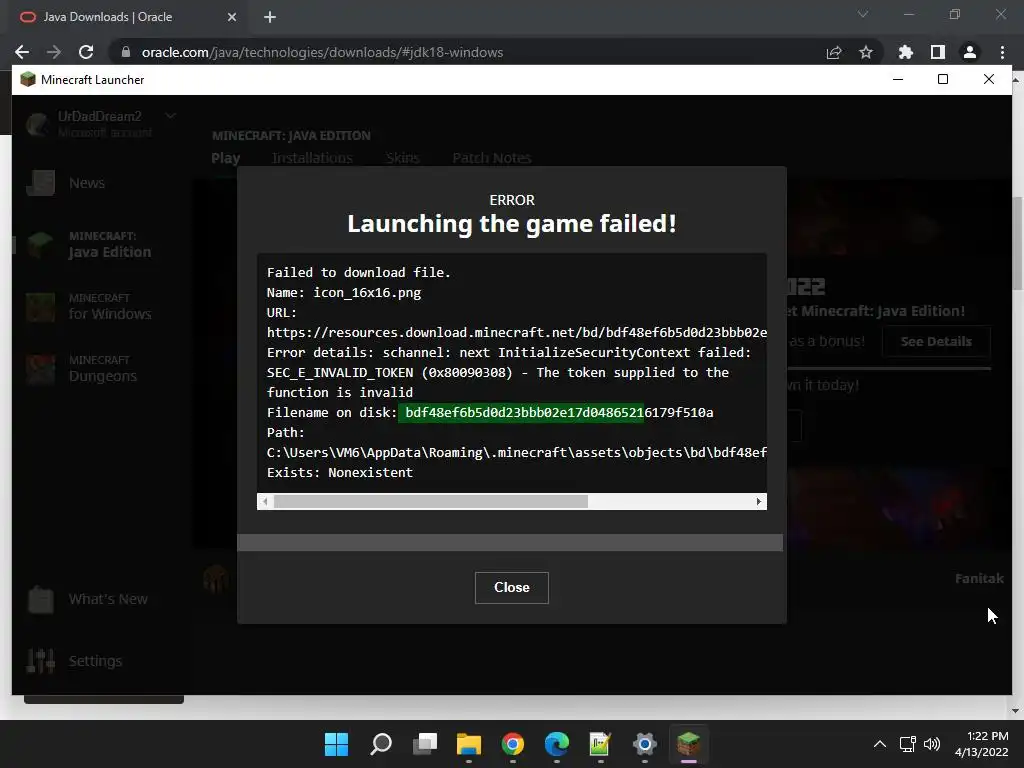Click the Minecraft Launcher taskbar icon
The image size is (1024, 768).
tap(688, 744)
